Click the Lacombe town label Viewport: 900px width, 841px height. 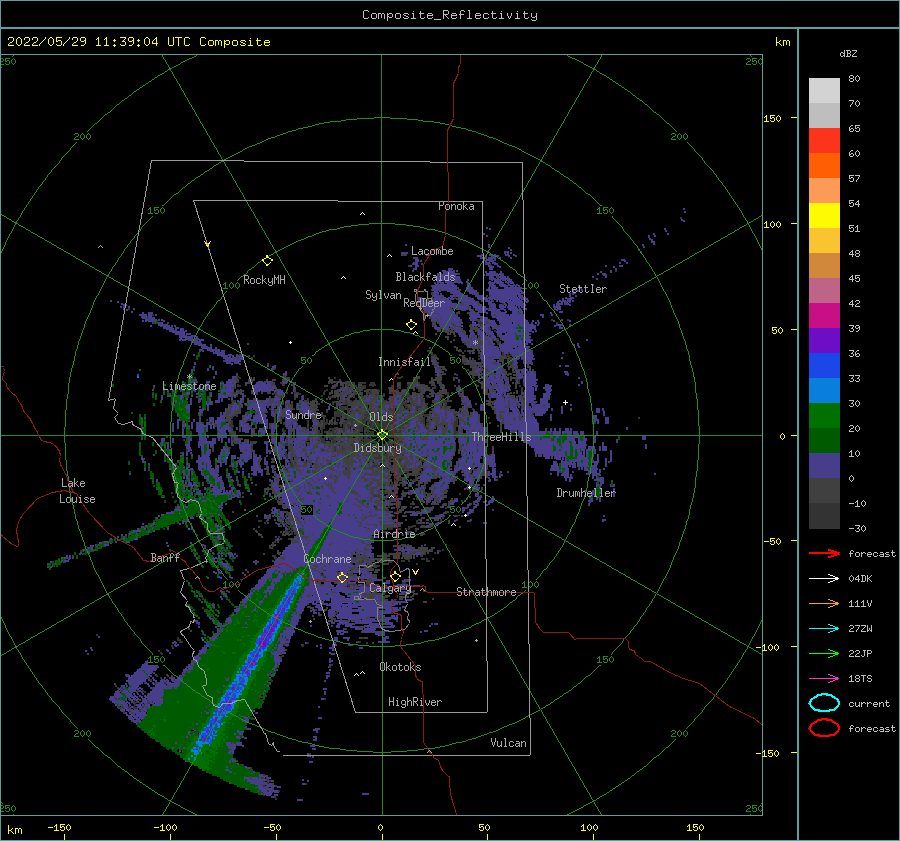click(x=432, y=251)
